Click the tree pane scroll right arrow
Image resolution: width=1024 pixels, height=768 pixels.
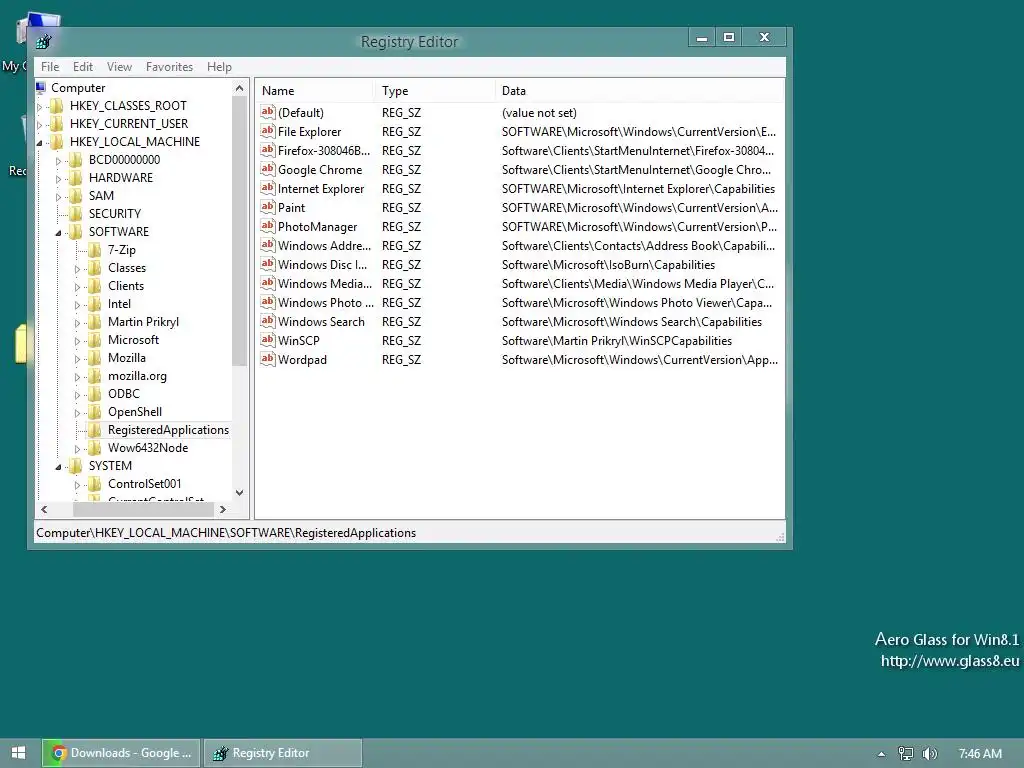223,509
